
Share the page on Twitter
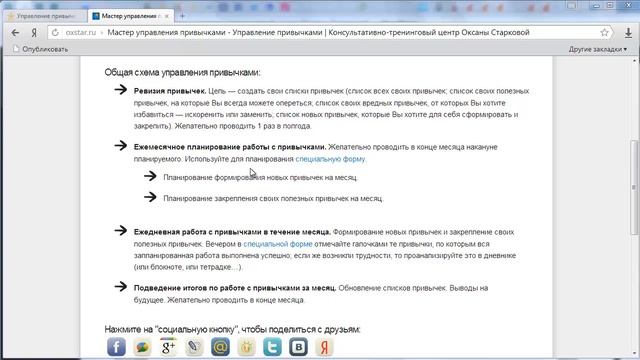[x=272, y=347]
